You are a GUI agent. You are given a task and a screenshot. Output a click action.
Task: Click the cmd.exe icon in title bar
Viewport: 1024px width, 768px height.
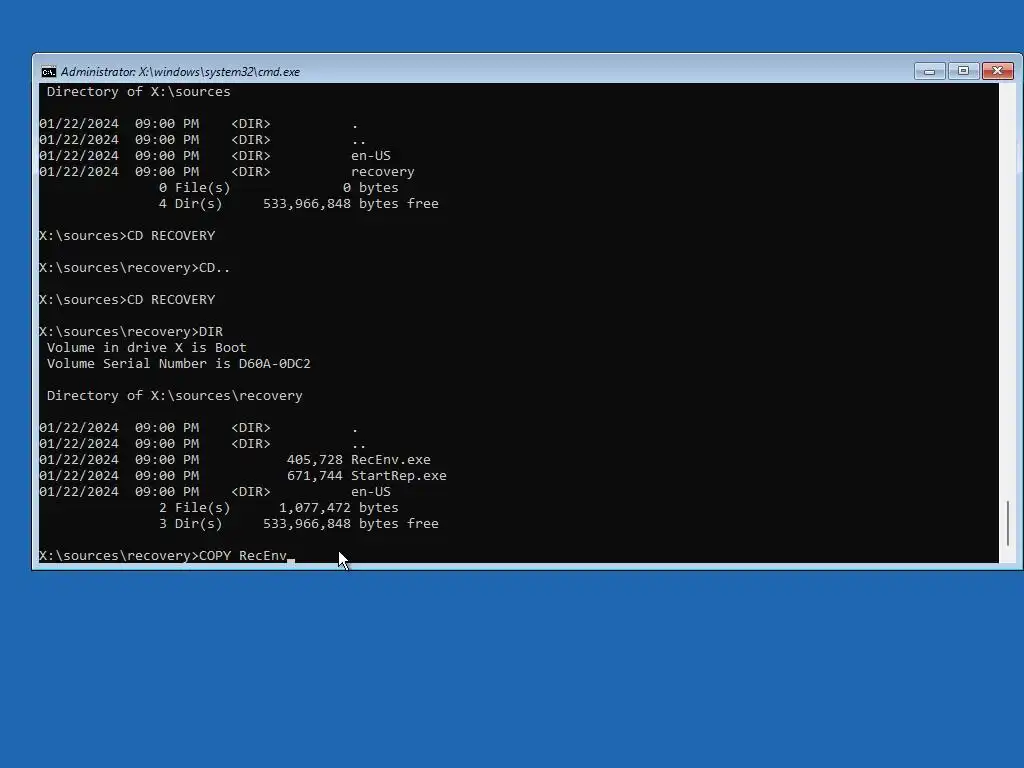pyautogui.click(x=48, y=72)
